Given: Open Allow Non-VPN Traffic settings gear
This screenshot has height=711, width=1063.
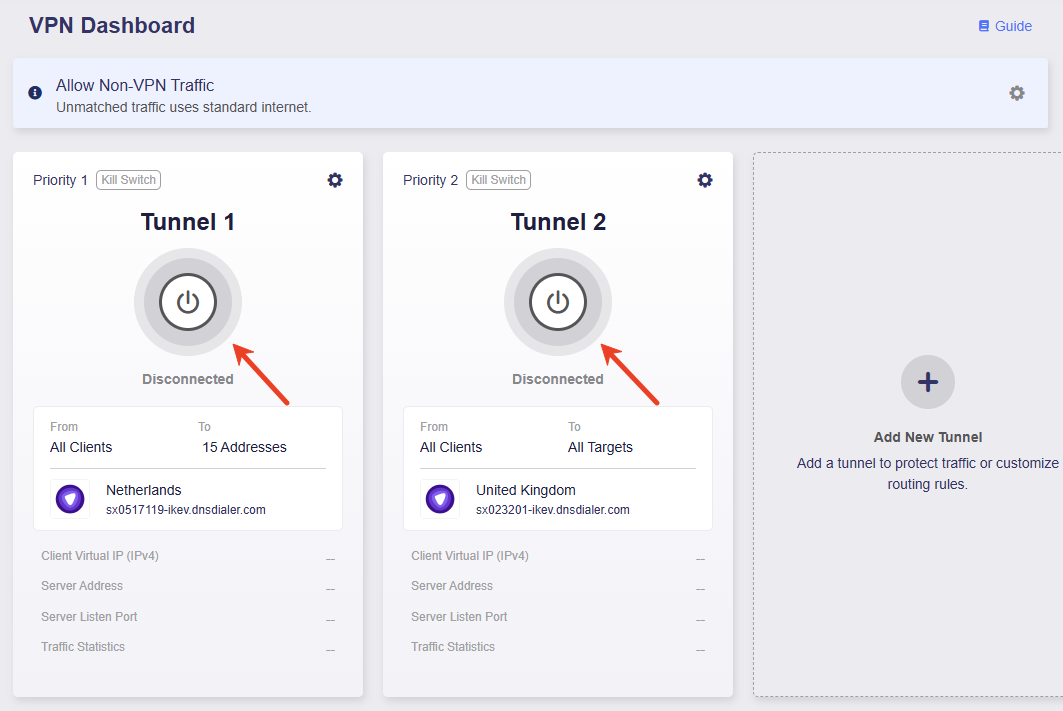Looking at the screenshot, I should coord(1017,93).
